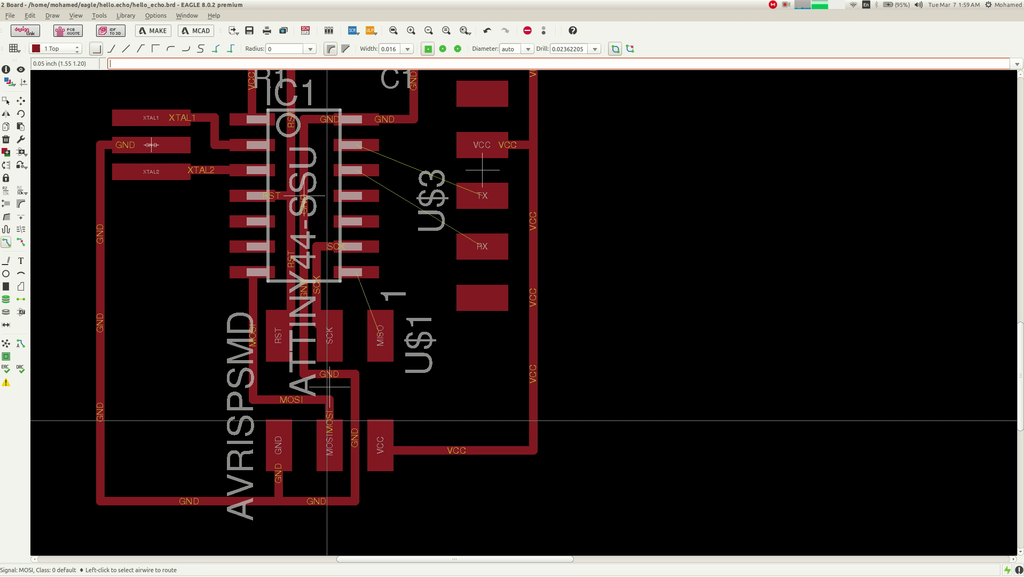Select the Move tool in left toolbar
1024x577 pixels.
21,101
